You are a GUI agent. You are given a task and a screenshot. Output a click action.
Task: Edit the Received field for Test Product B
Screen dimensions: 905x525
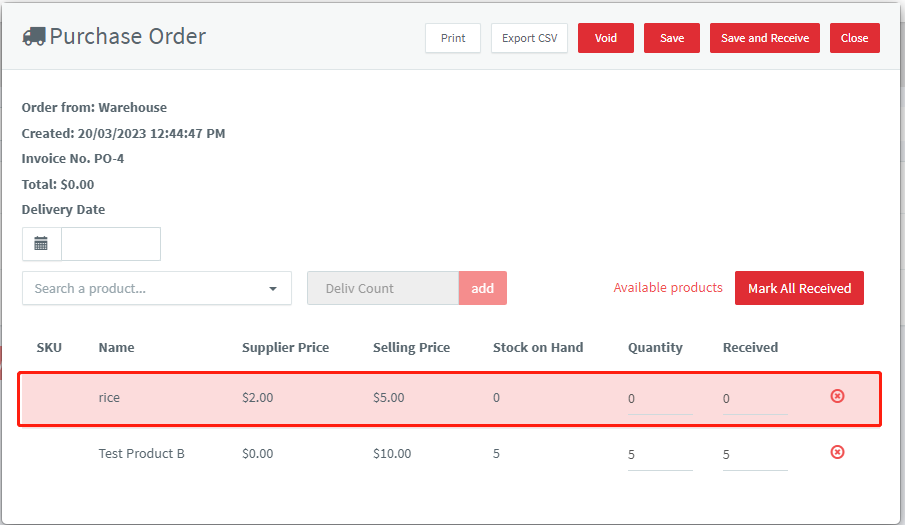tap(754, 455)
